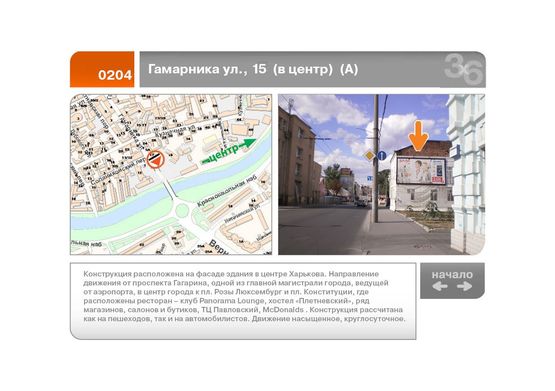Click the text line starting движения от проспекта Гагарина
Screen dimensions: 555x391
(x=236, y=283)
